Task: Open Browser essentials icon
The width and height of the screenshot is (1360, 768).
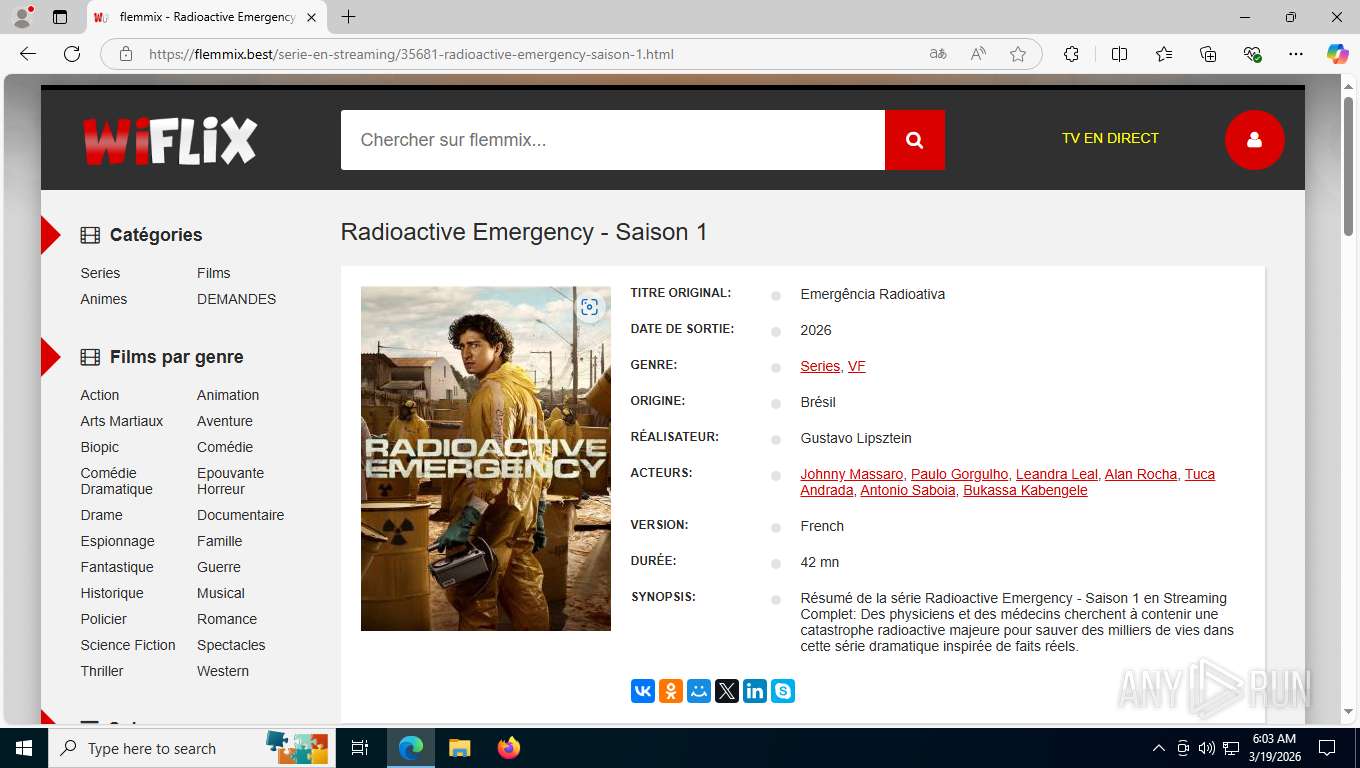Action: click(x=1252, y=54)
